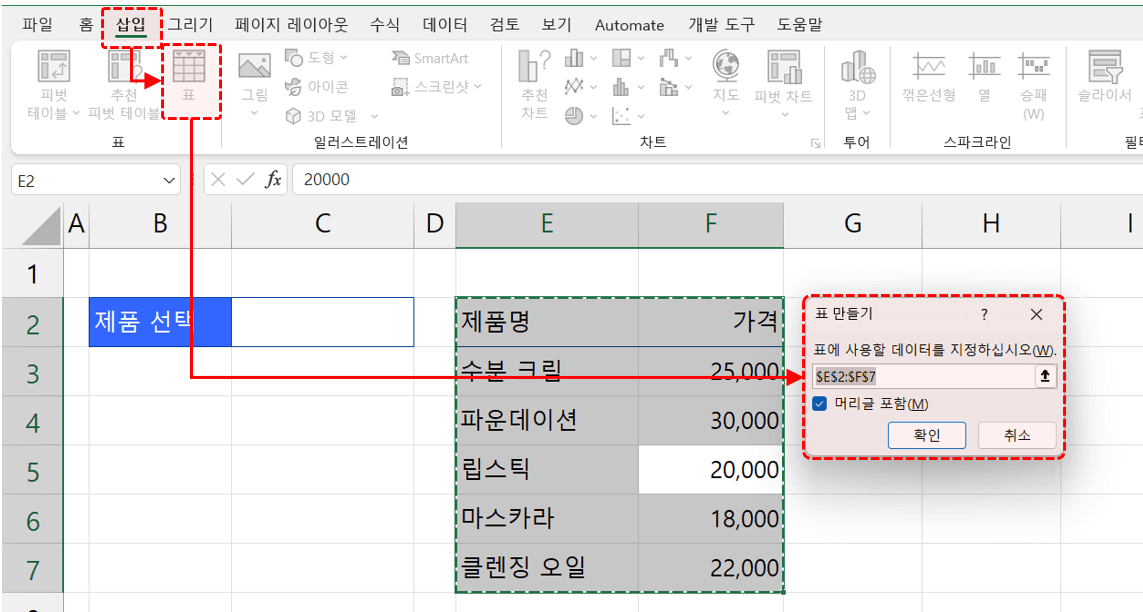Select the 제품명 header cell

point(547,321)
